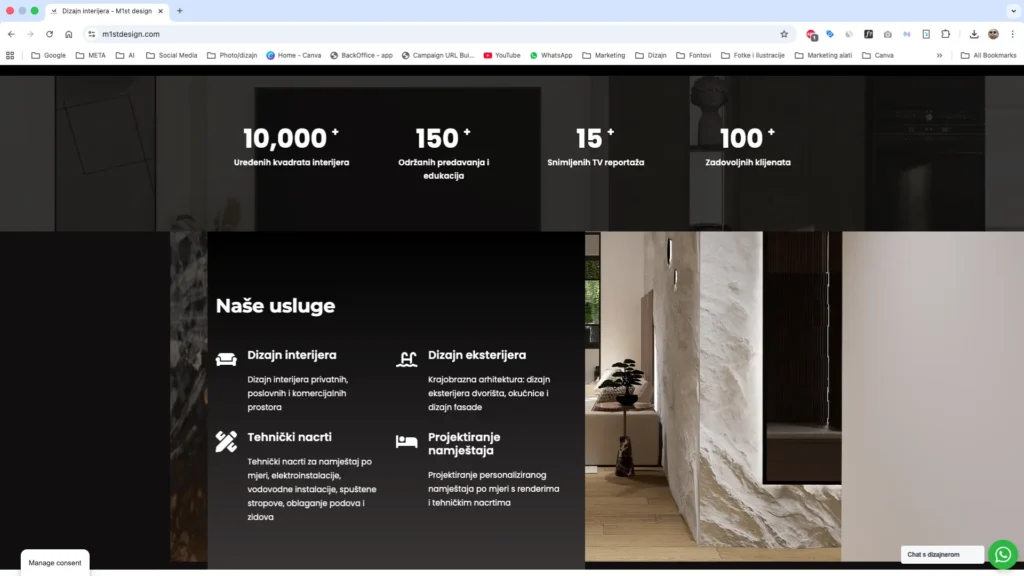The height and width of the screenshot is (576, 1024).
Task: Click the bridge icon beside Dizajn eksterijera
Action: click(x=406, y=357)
